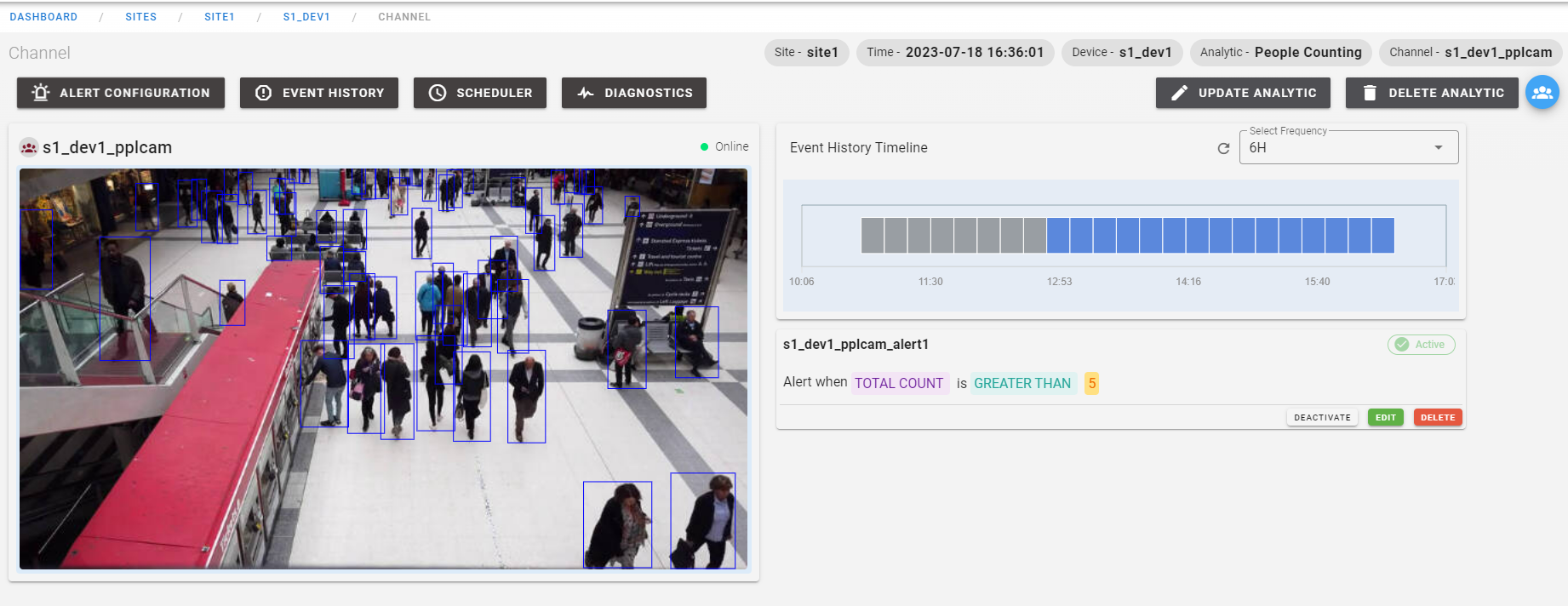Click the Delete Analytic trash icon
This screenshot has width=1568, height=606.
tap(1369, 93)
